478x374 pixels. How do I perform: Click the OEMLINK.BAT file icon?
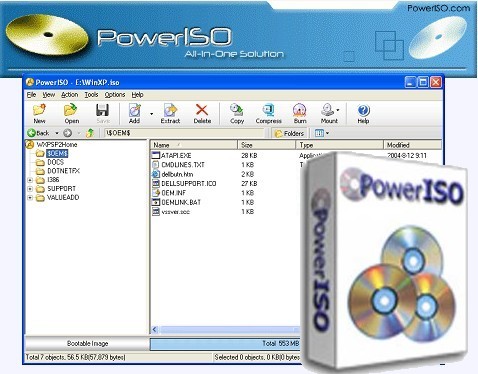(156, 202)
